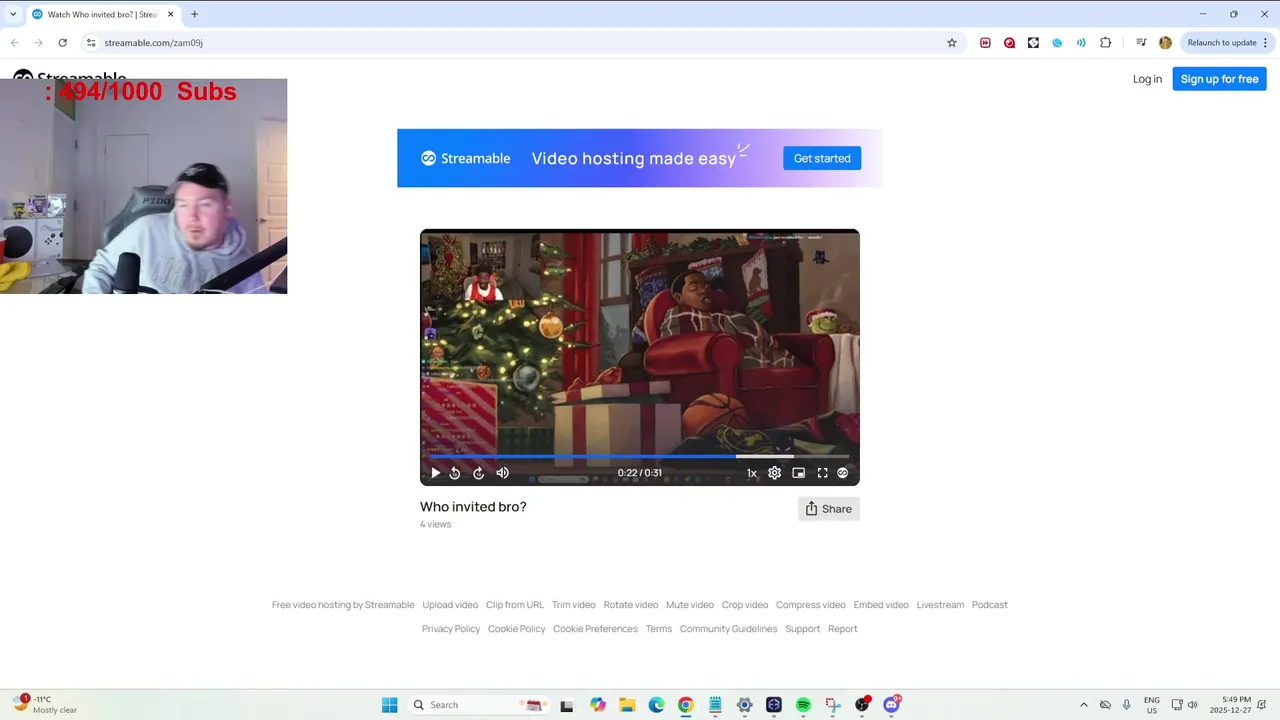Open Spotify from the taskbar
Viewport: 1280px width, 720px height.
(x=803, y=705)
